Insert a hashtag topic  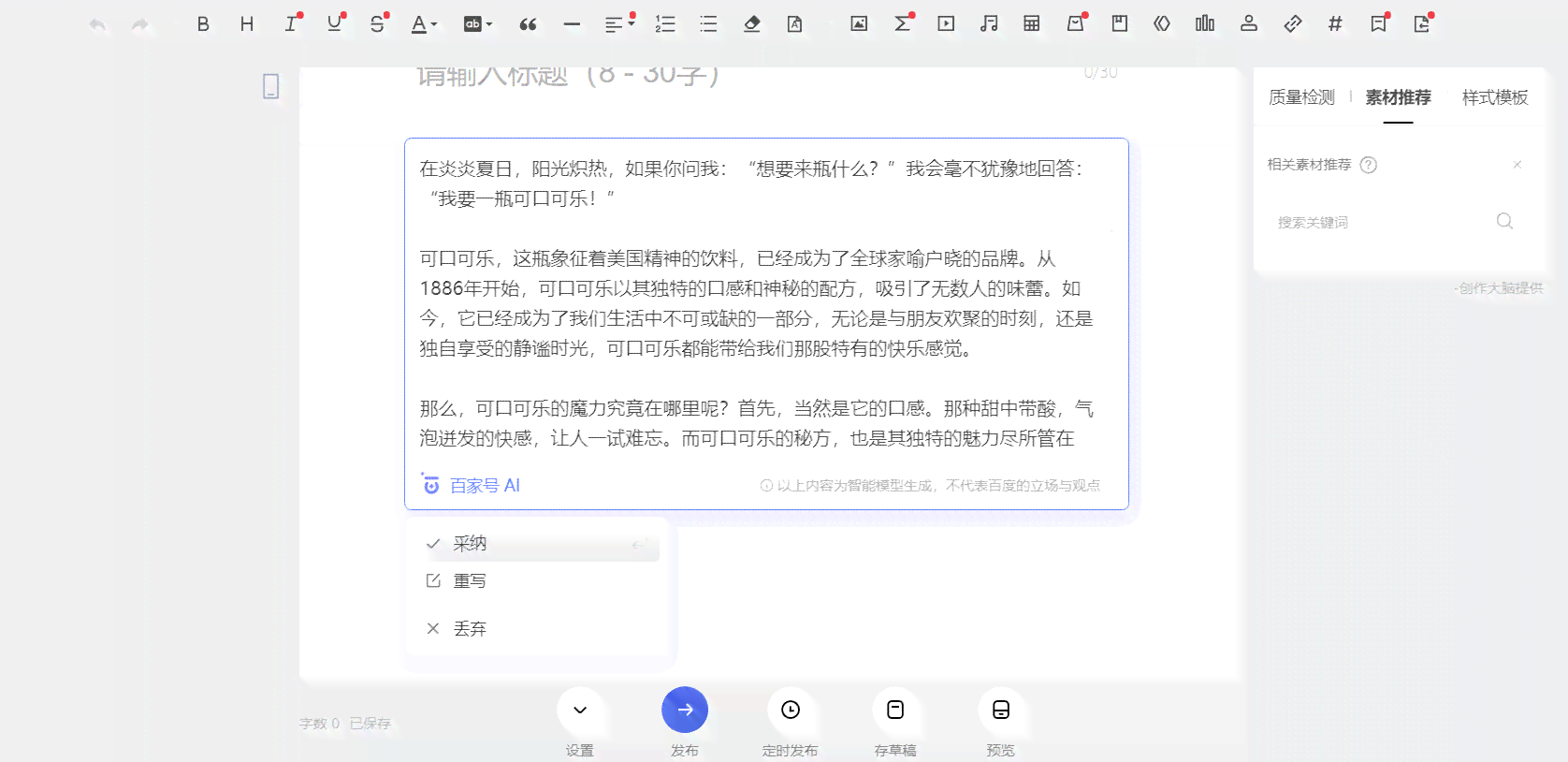(x=1335, y=24)
